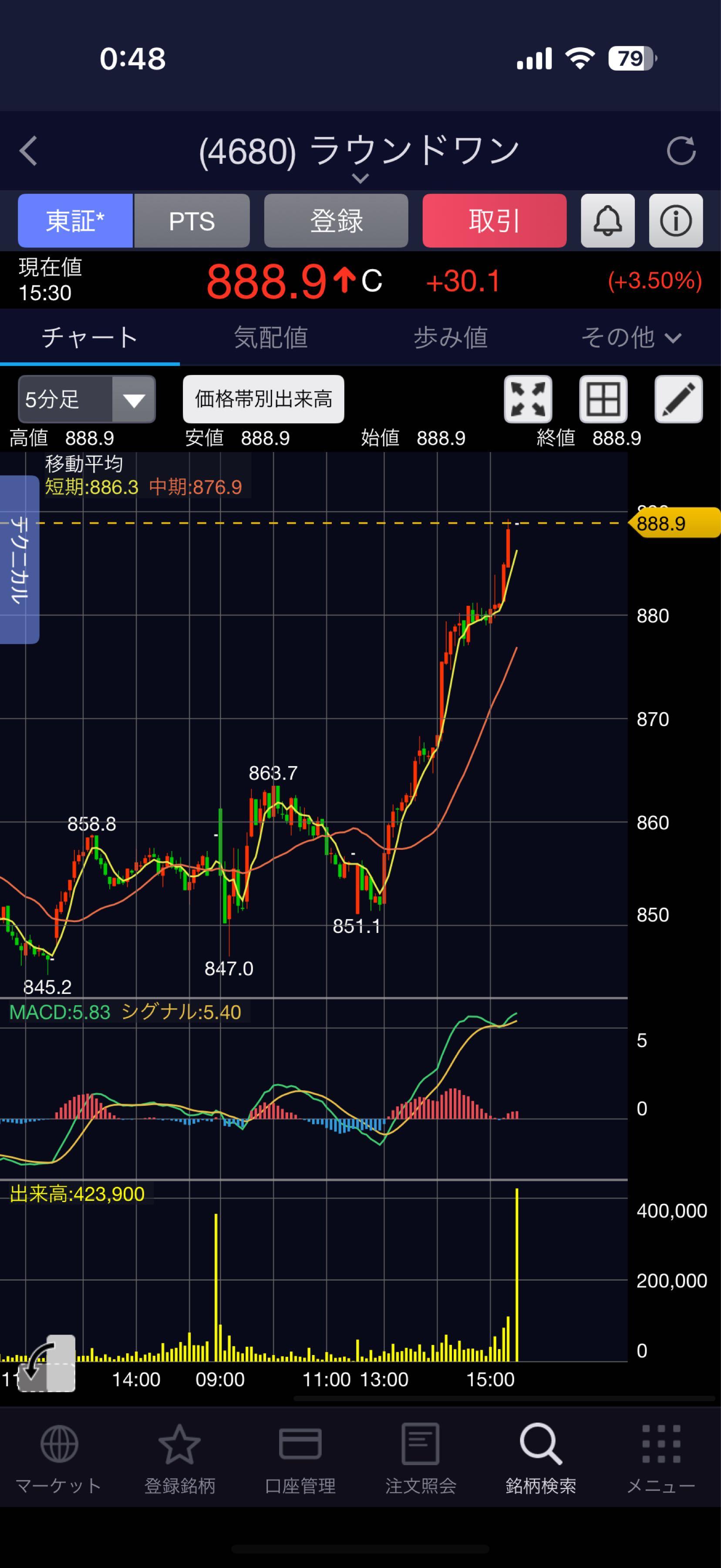The height and width of the screenshot is (1568, 721).
Task: Tap the red 取引 button
Action: pos(494,220)
